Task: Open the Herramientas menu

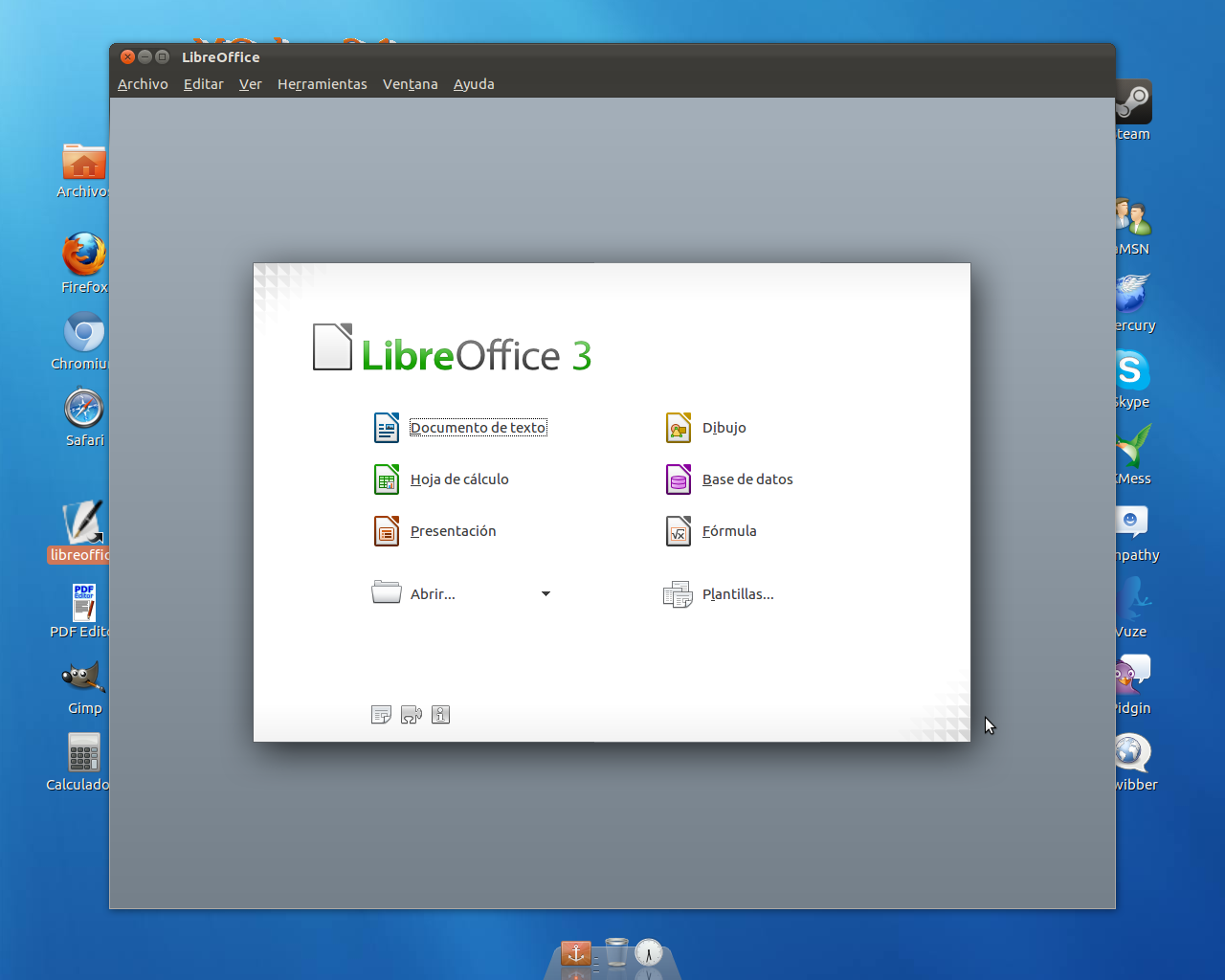Action: [x=323, y=84]
